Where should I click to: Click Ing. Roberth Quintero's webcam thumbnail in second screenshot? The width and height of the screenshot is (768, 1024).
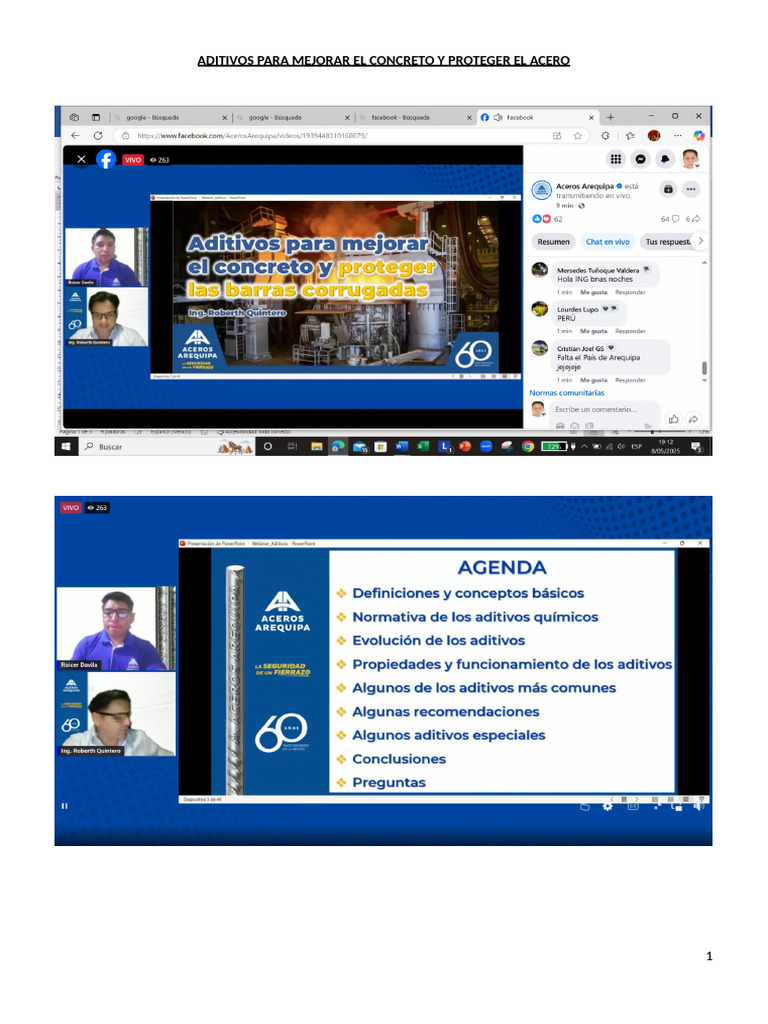point(116,714)
